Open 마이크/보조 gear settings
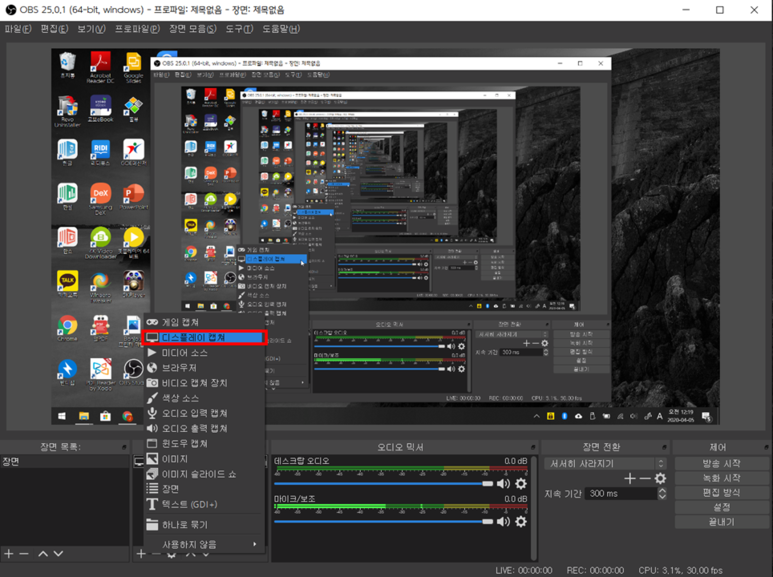773x577 pixels. [x=521, y=521]
